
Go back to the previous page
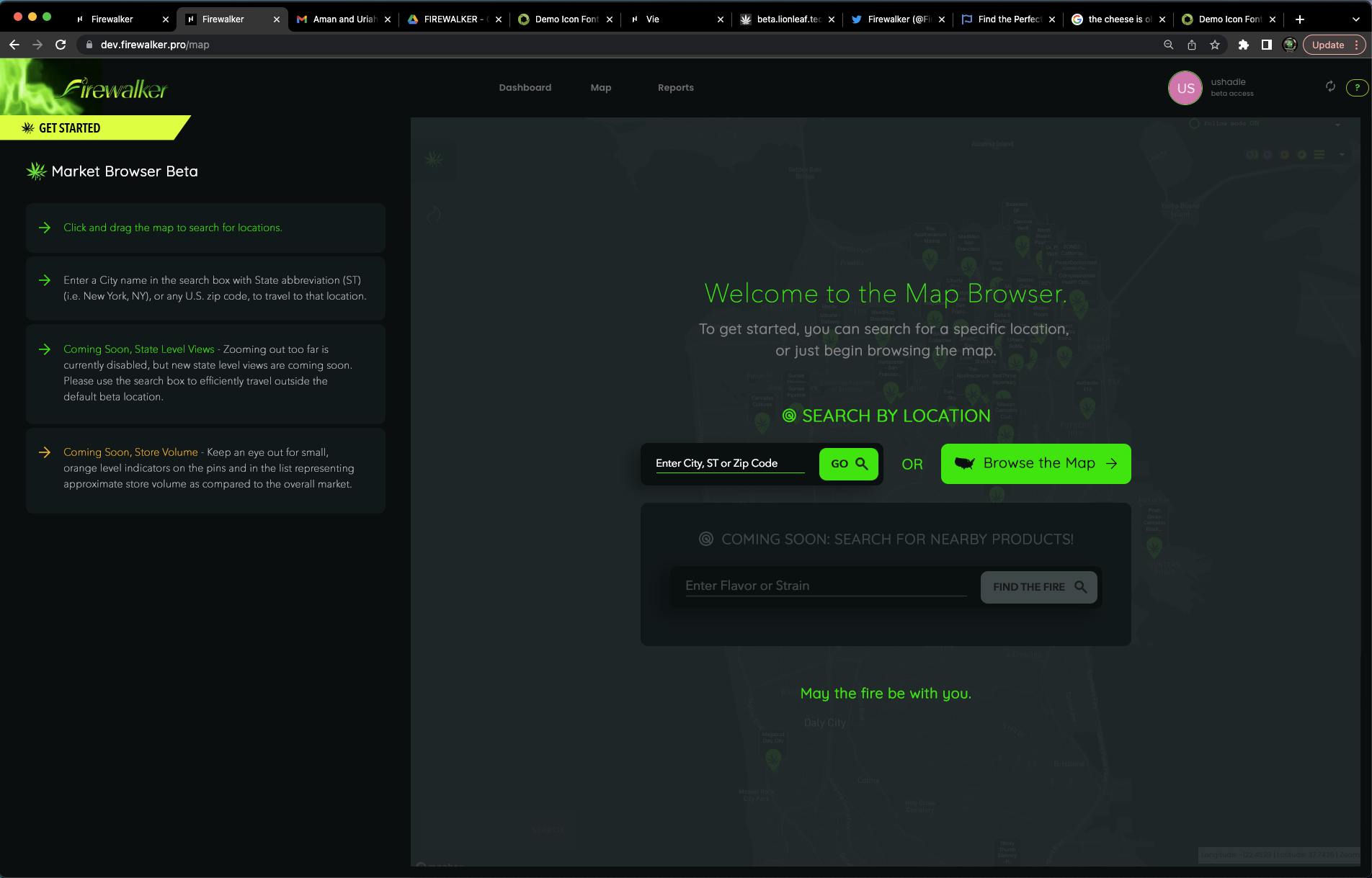click(14, 45)
